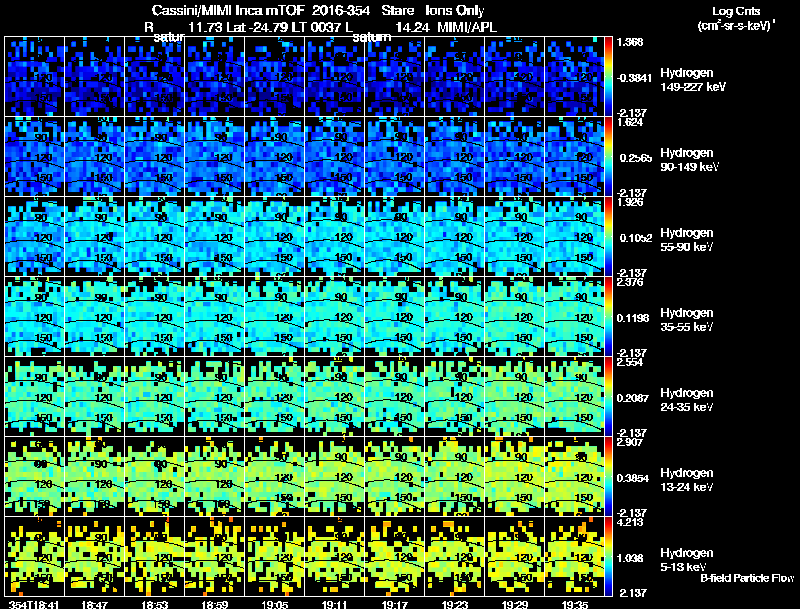The width and height of the screenshot is (800, 609).
Task: Click the '2.376' colorbar maximum value
Action: click(630, 283)
